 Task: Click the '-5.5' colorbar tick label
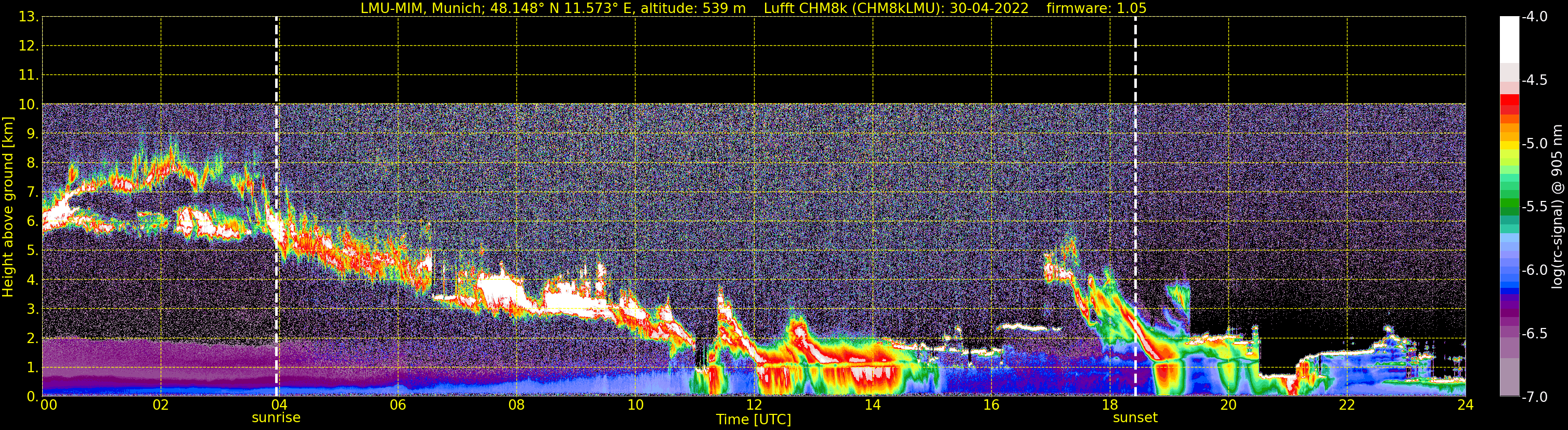point(1535,207)
